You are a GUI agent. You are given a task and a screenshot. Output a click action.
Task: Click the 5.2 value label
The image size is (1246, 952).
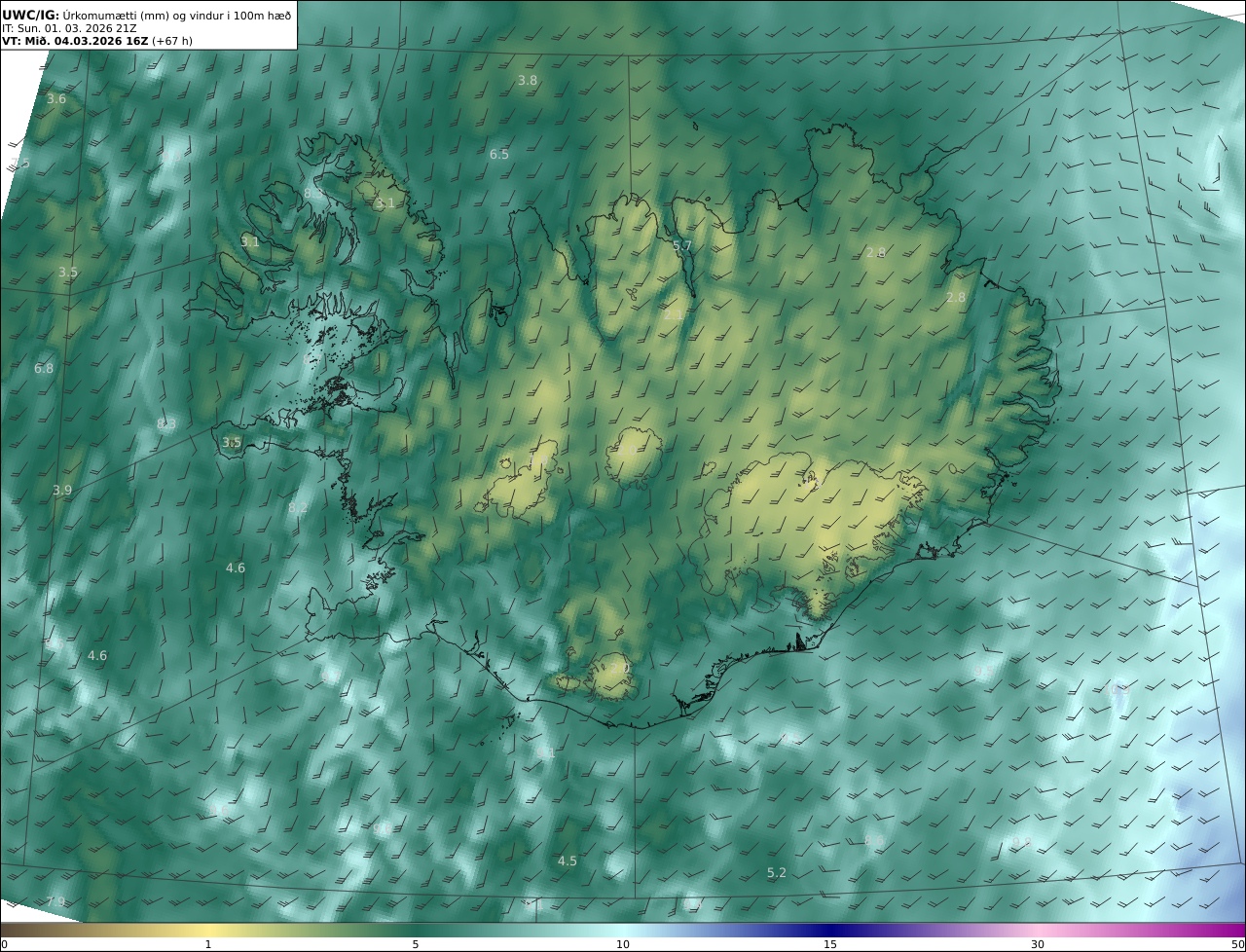[x=776, y=873]
